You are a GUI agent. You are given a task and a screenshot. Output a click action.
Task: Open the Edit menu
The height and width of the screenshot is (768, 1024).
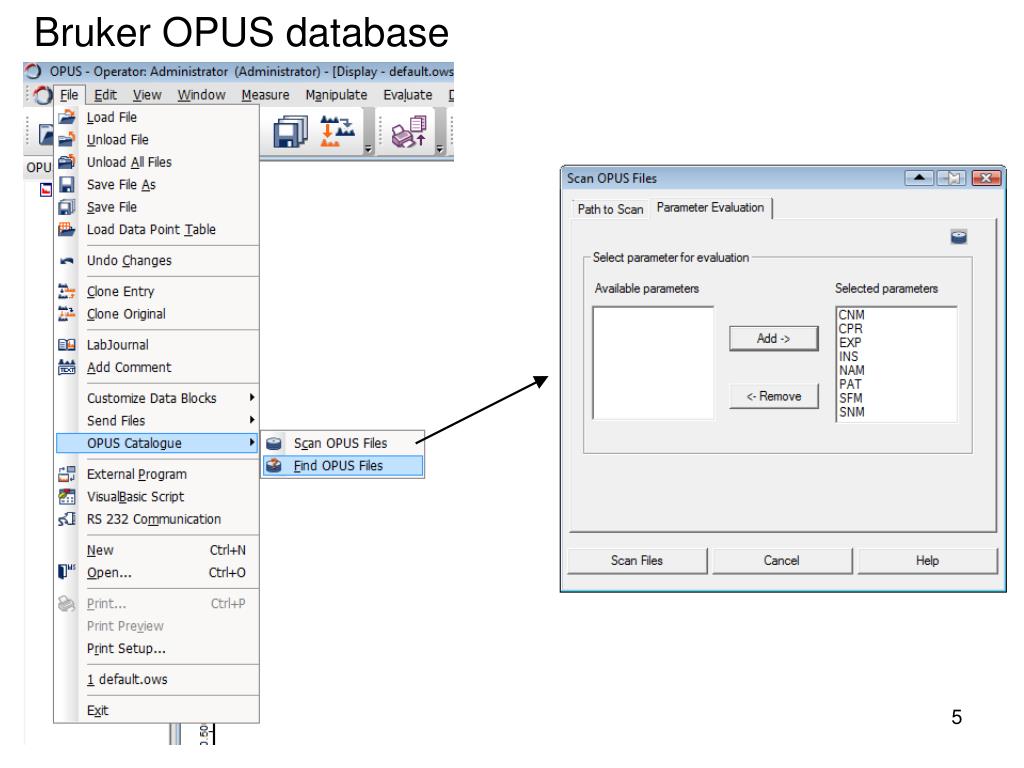pyautogui.click(x=105, y=95)
